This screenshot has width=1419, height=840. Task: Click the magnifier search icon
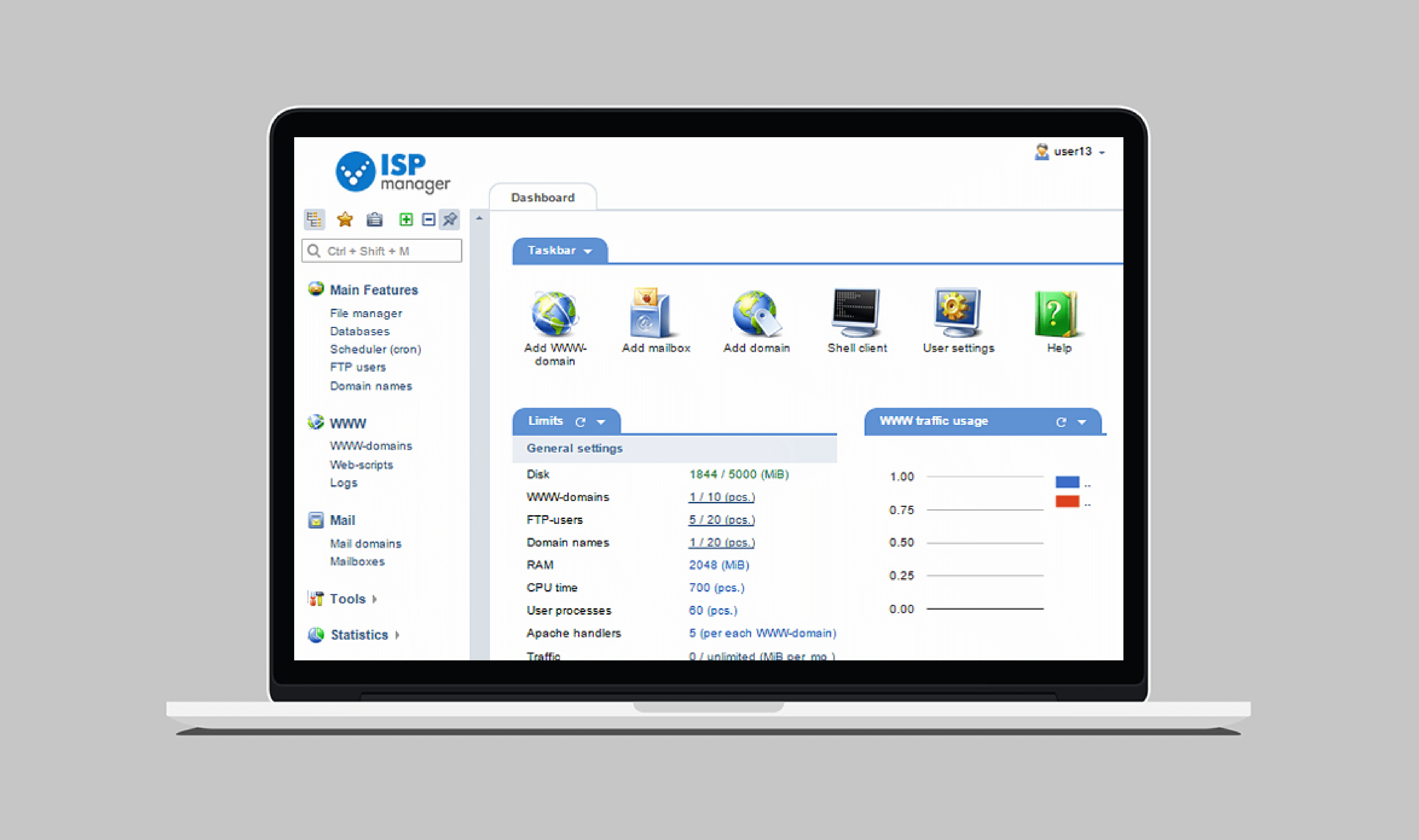pos(314,251)
